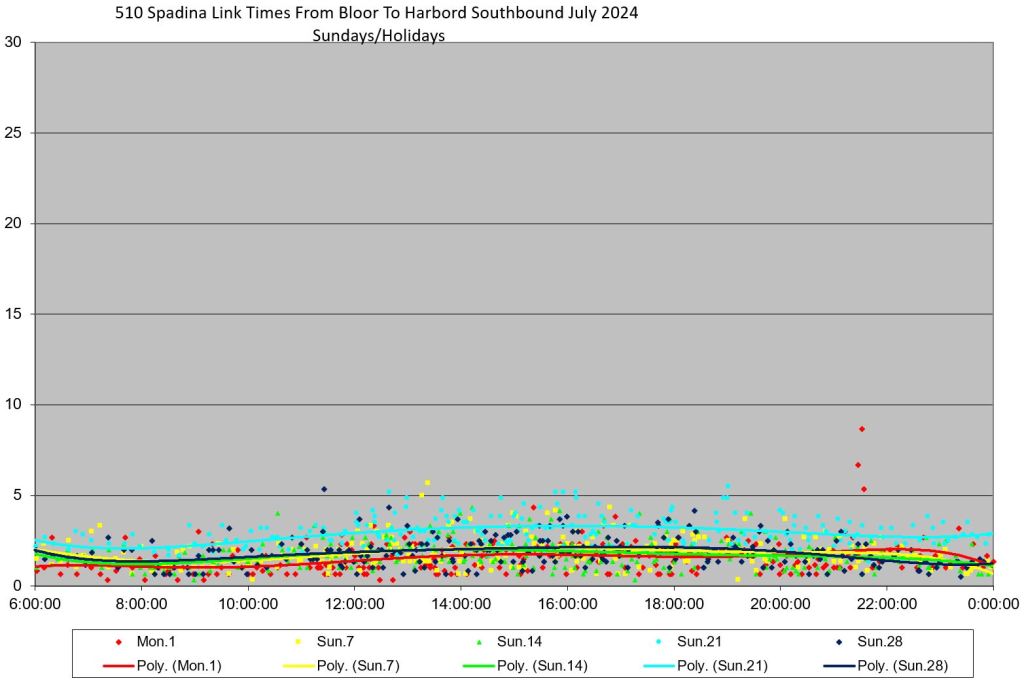Click the 30 value on the y-axis
This screenshot has height=683, width=1024.
[x=14, y=43]
